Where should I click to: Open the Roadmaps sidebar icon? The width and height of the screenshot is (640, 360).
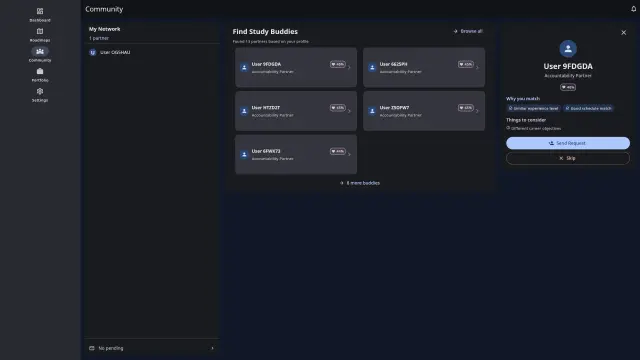pos(40,31)
